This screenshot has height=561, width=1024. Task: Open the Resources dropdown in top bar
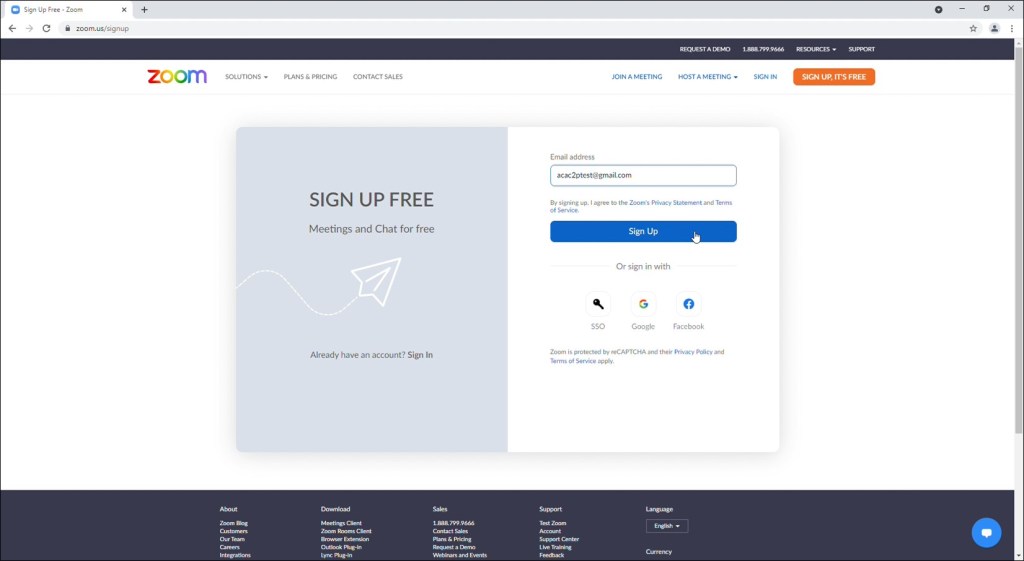[815, 49]
